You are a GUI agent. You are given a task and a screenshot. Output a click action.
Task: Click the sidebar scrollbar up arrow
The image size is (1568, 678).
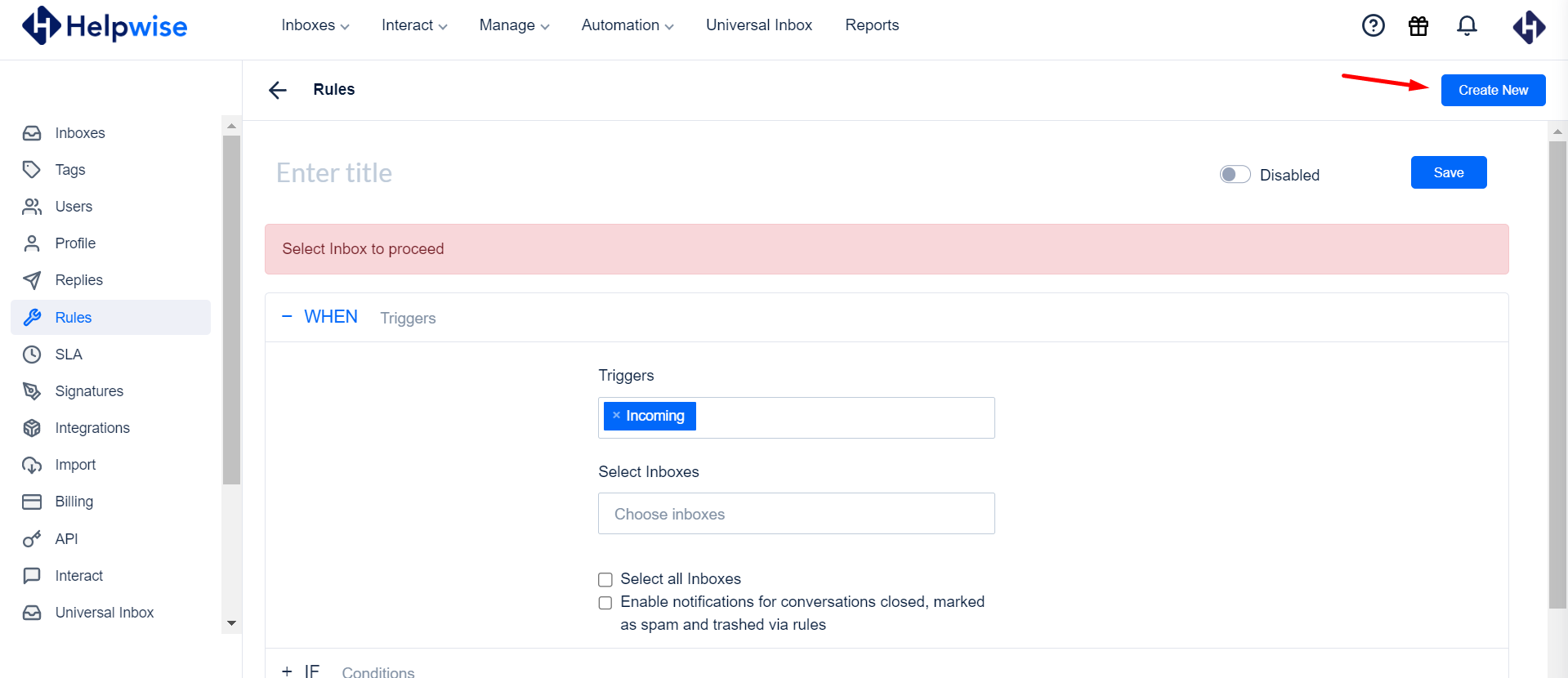231,126
